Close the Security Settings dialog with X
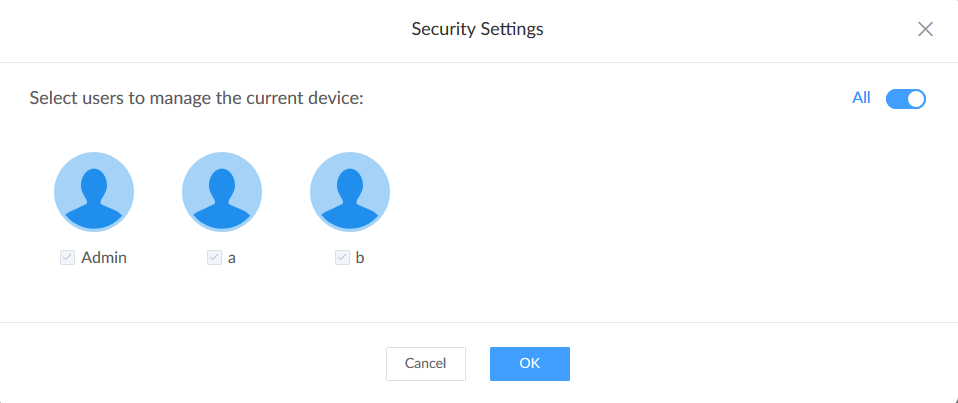The height and width of the screenshot is (403, 958). [x=925, y=29]
